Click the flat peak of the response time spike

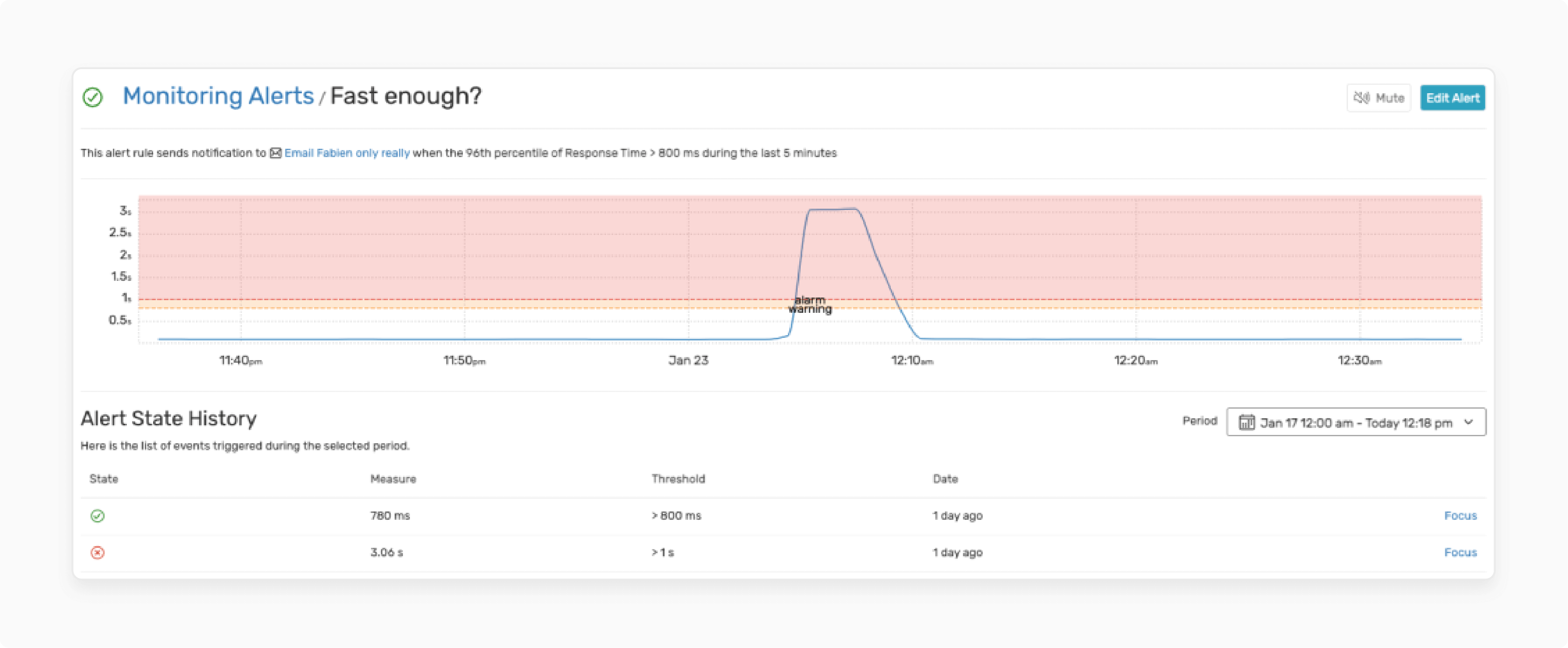[833, 210]
